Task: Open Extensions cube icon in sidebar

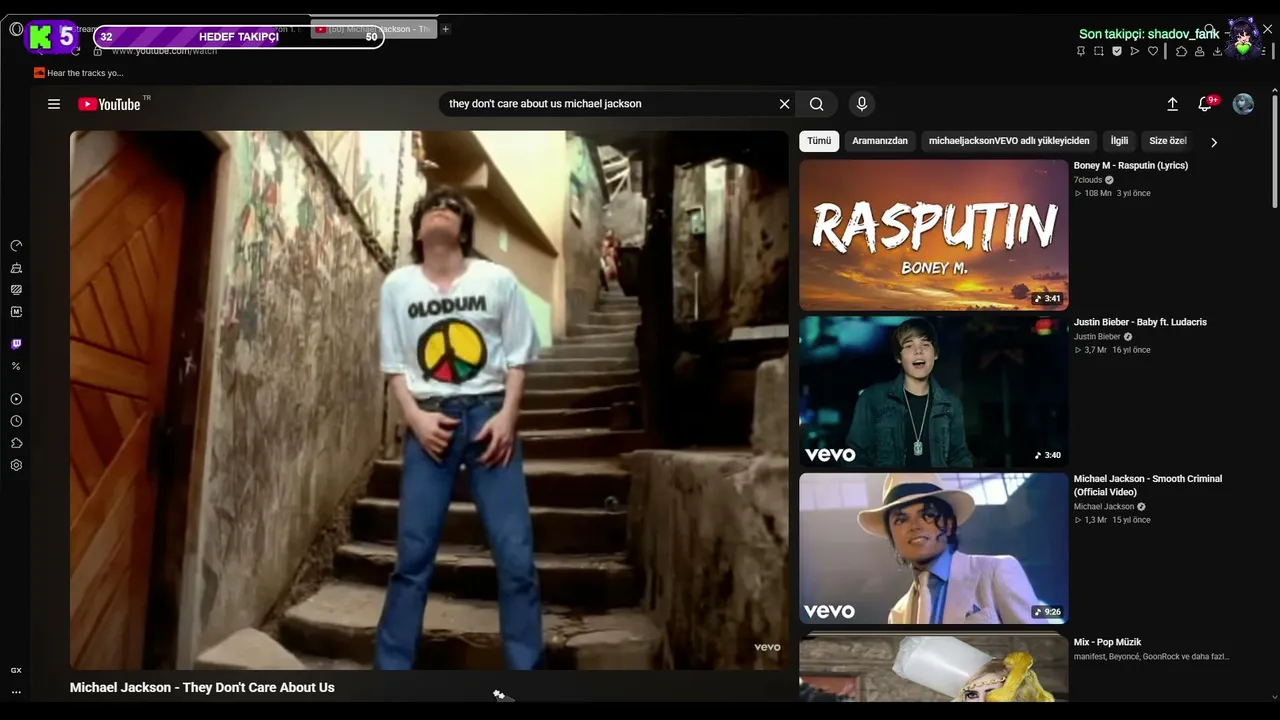Action: click(16, 443)
